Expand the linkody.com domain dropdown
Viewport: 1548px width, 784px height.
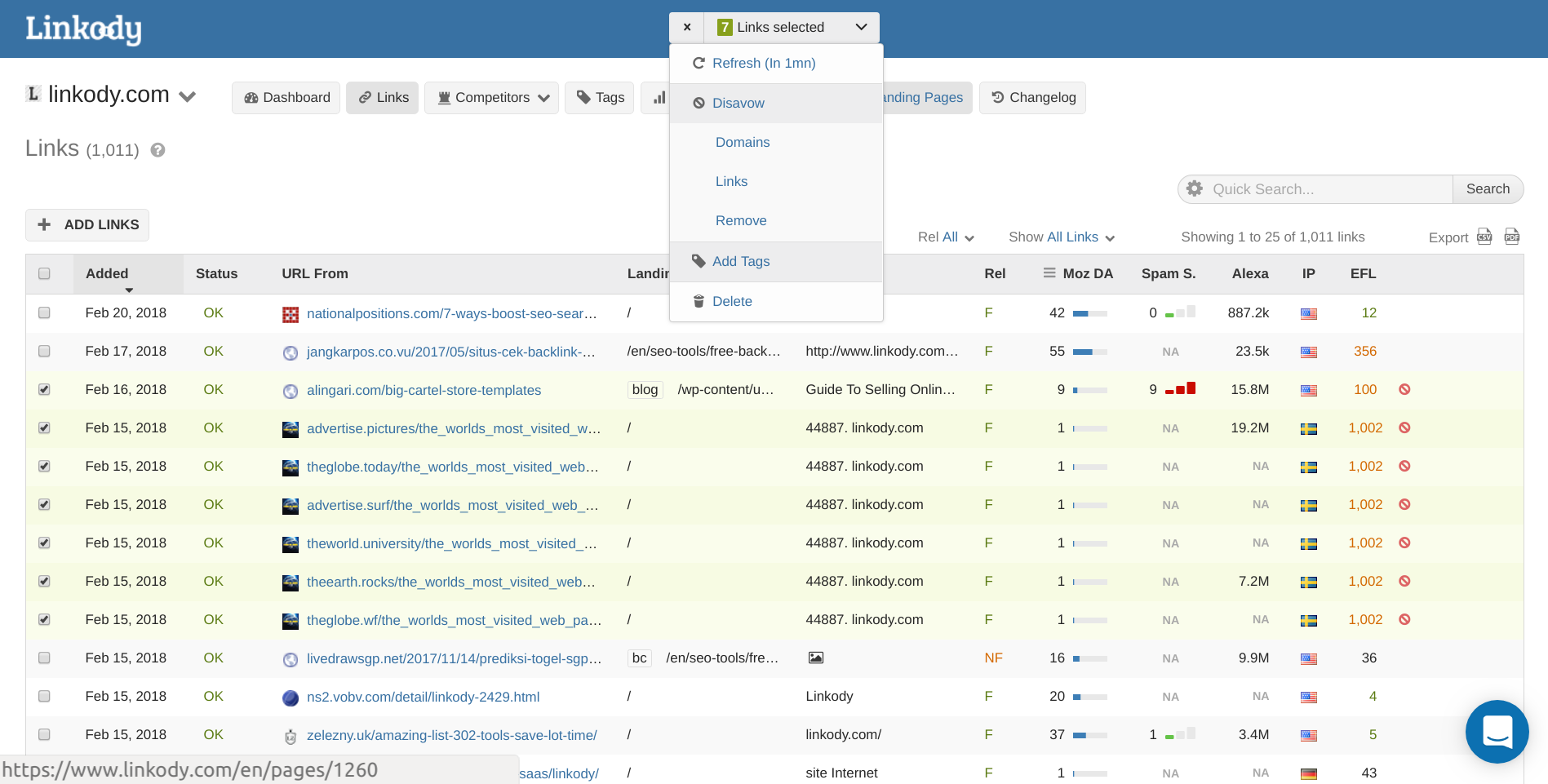187,96
